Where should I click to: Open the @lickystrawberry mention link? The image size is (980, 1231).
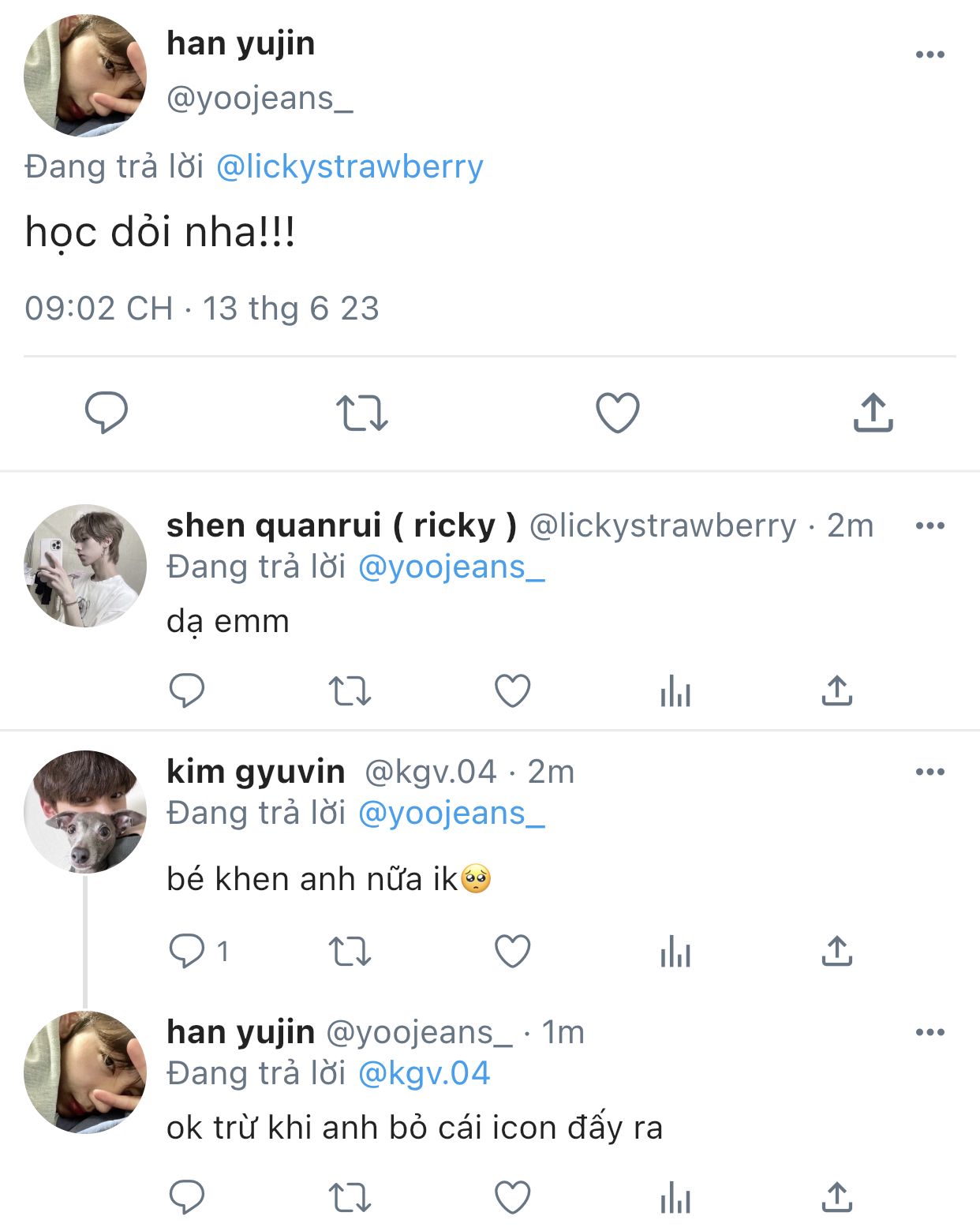pos(350,167)
